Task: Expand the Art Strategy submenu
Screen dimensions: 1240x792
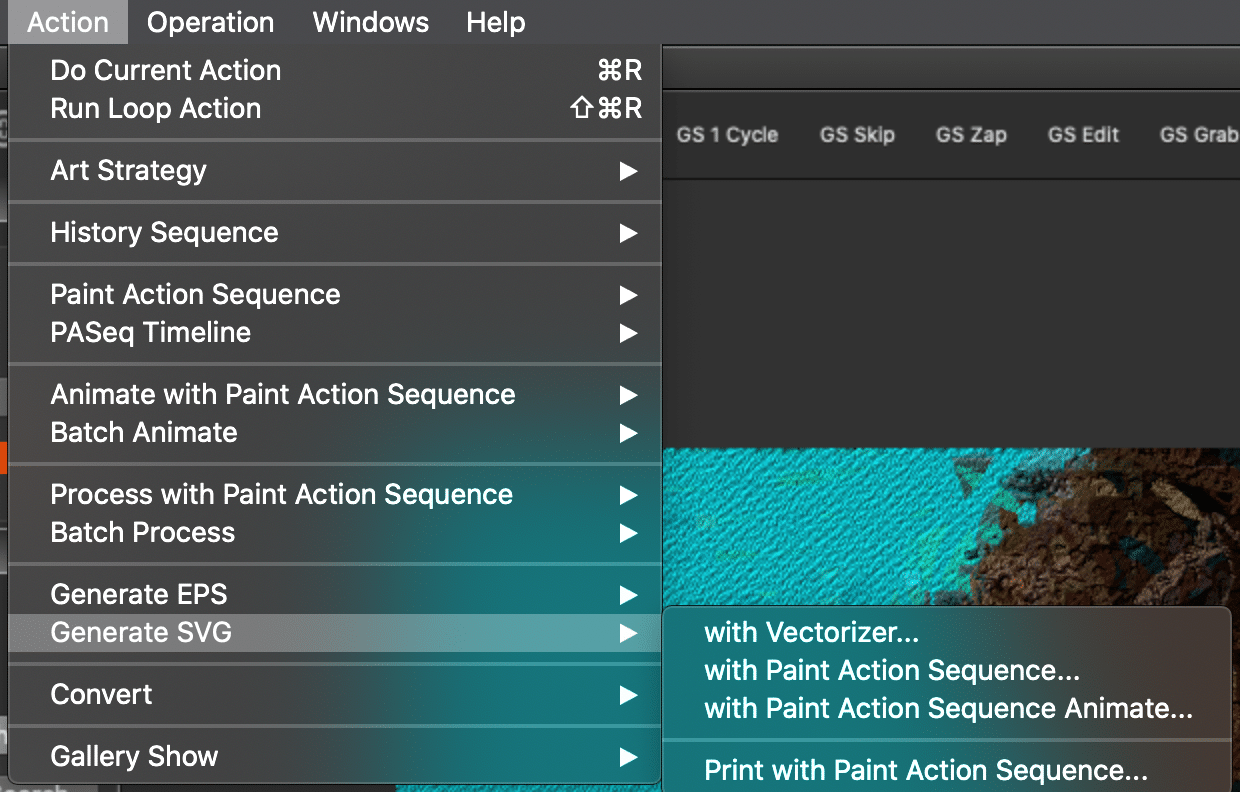Action: click(335, 171)
